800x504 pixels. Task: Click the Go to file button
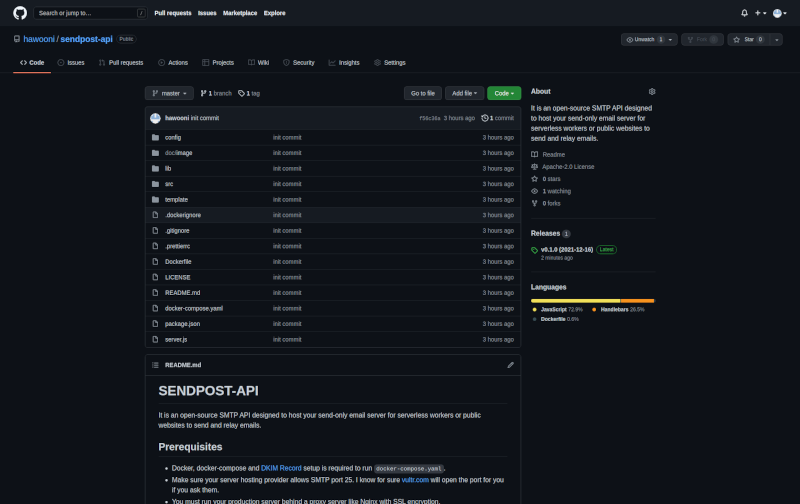[x=423, y=93]
